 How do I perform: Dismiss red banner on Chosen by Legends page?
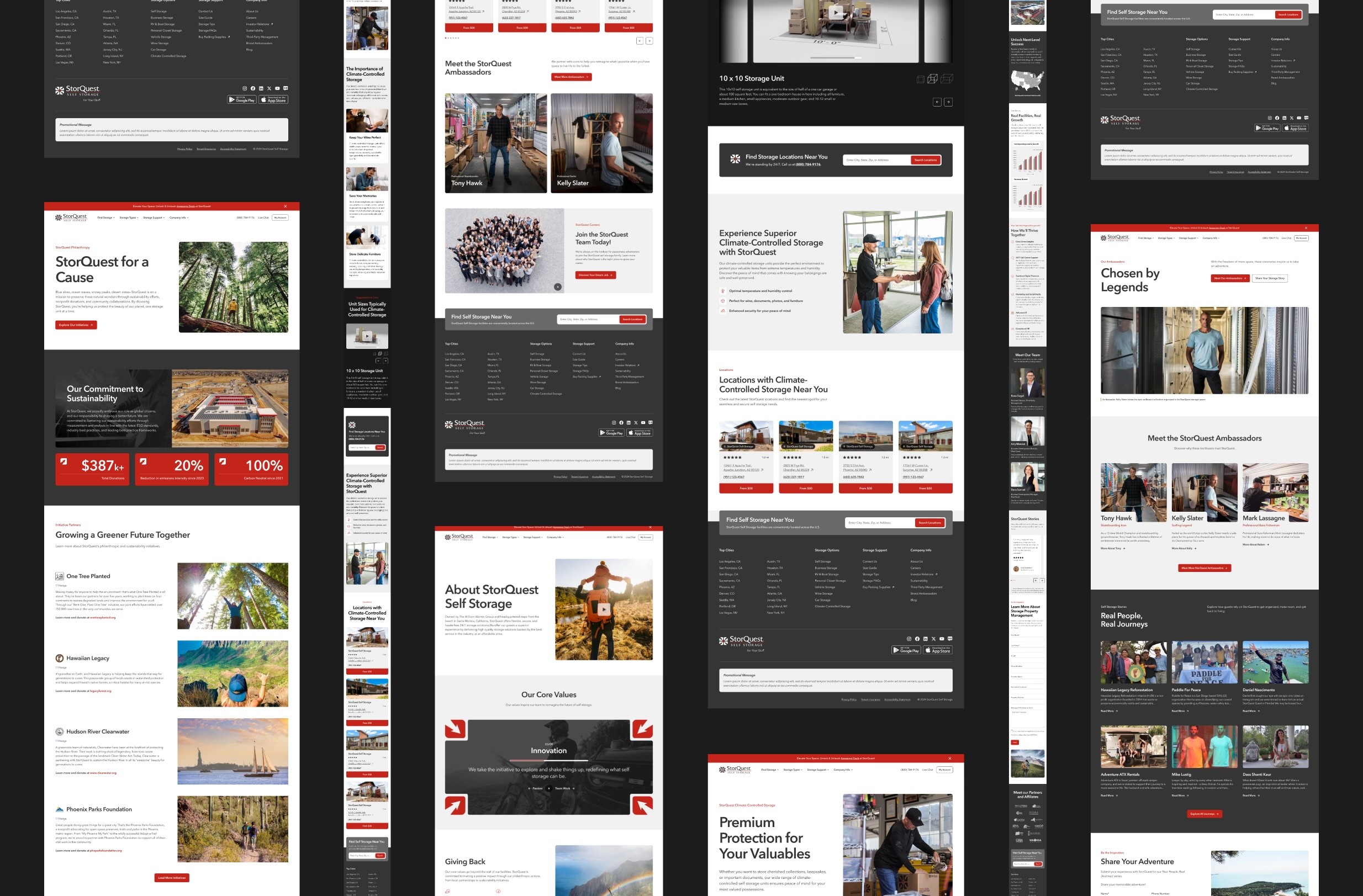coord(1306,228)
